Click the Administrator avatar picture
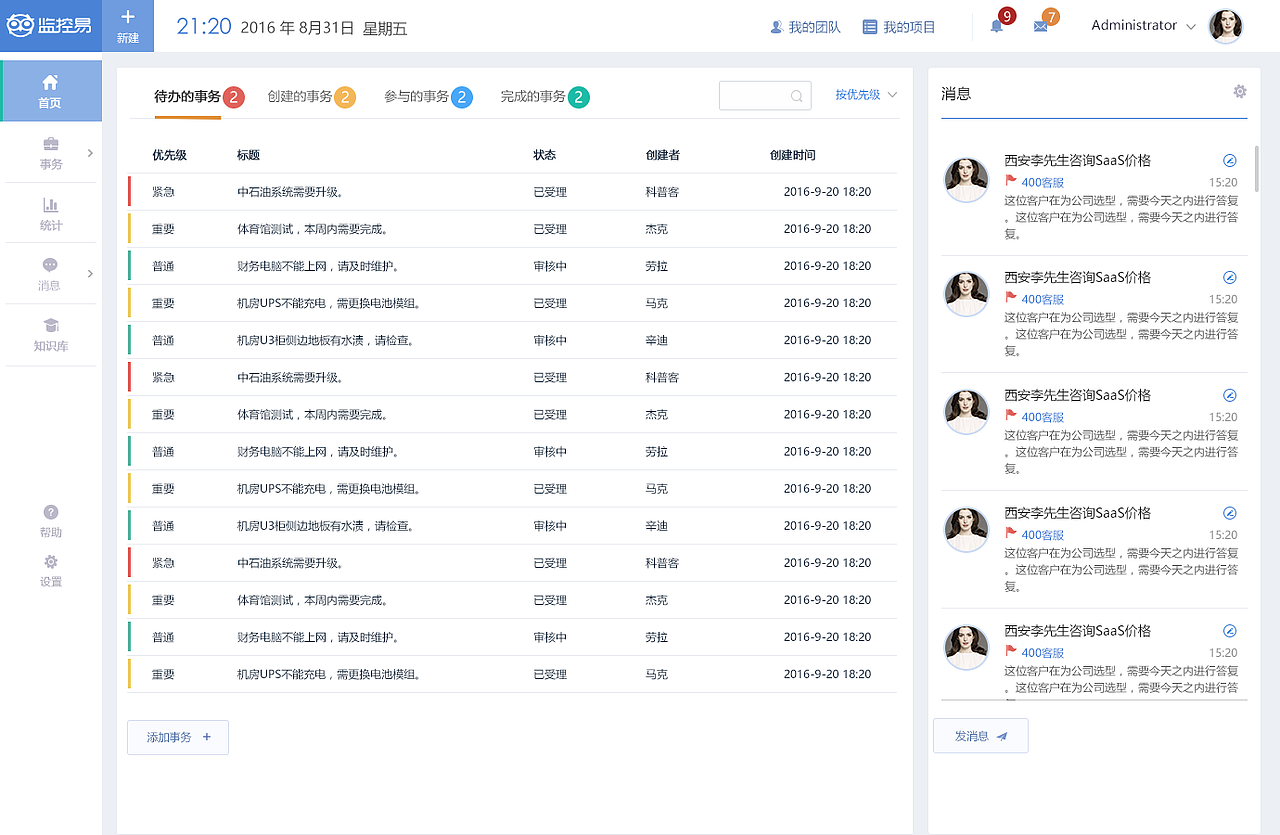1280x835 pixels. pos(1226,26)
